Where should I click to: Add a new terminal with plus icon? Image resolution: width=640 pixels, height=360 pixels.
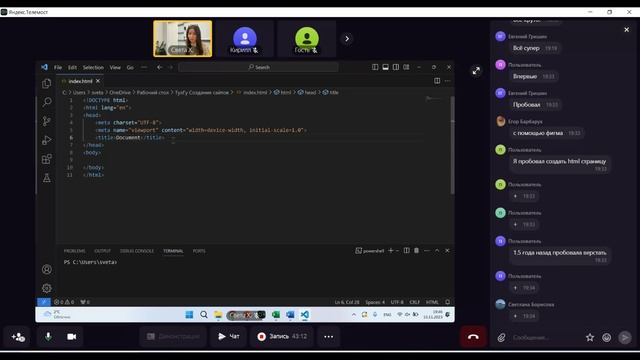point(390,251)
